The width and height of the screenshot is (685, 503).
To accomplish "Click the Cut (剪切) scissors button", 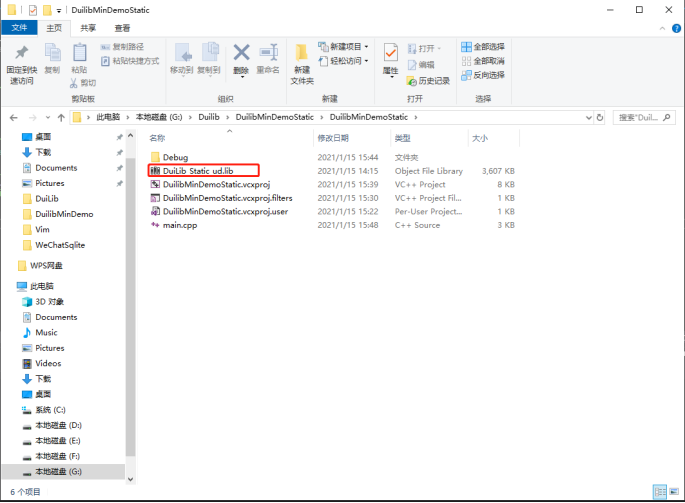I will tap(83, 83).
